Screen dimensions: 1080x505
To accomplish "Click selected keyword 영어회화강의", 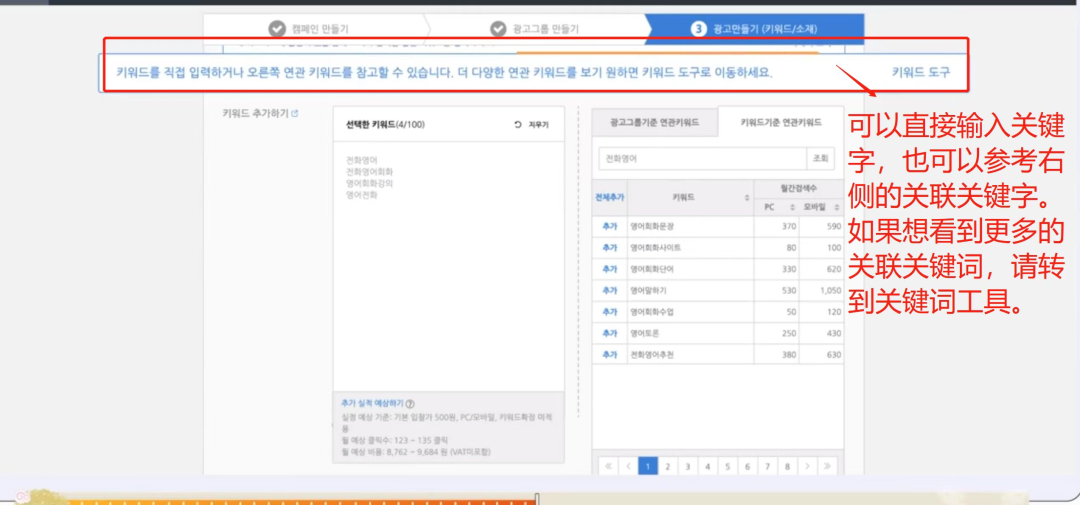I will click(370, 183).
